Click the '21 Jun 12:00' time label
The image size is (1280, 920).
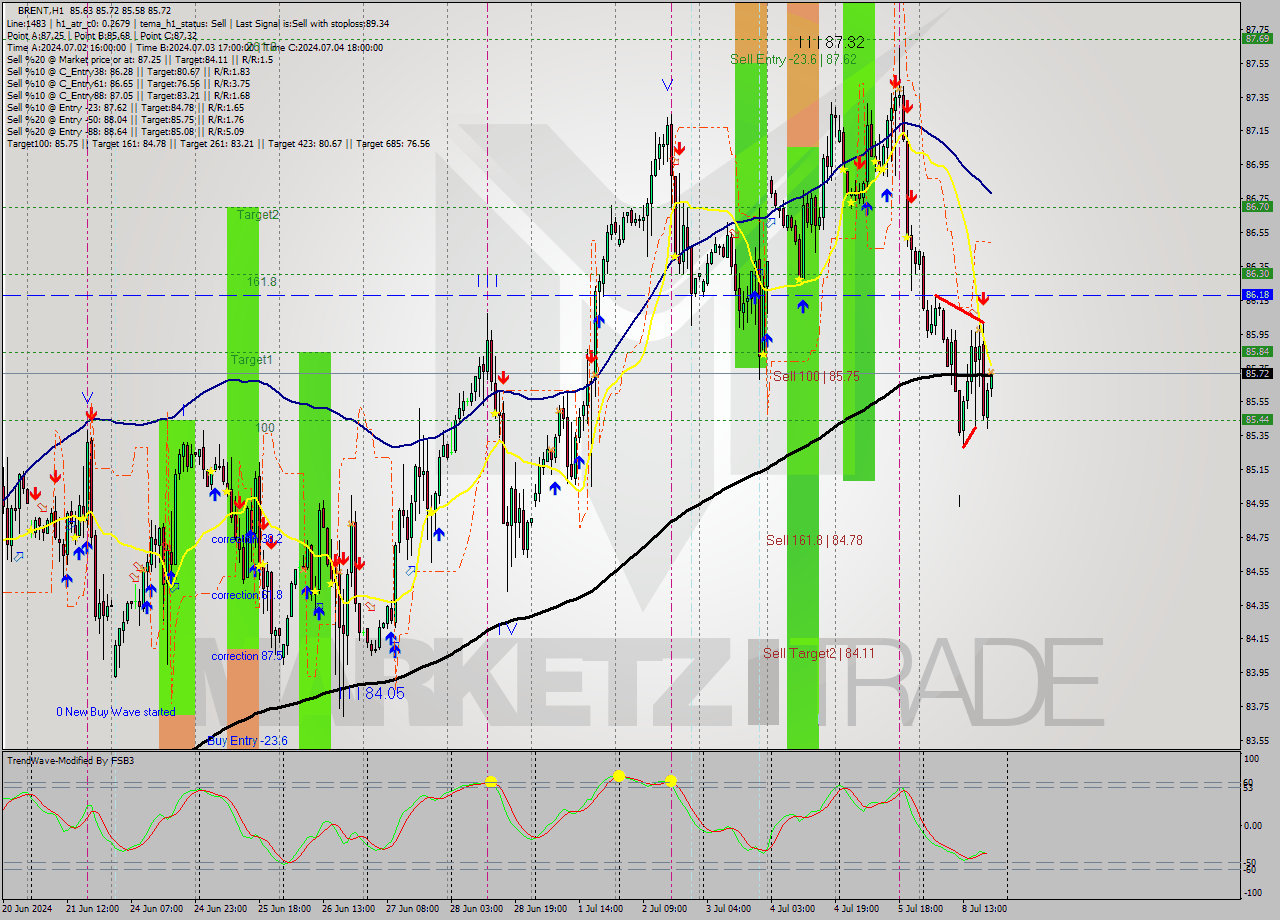92,909
